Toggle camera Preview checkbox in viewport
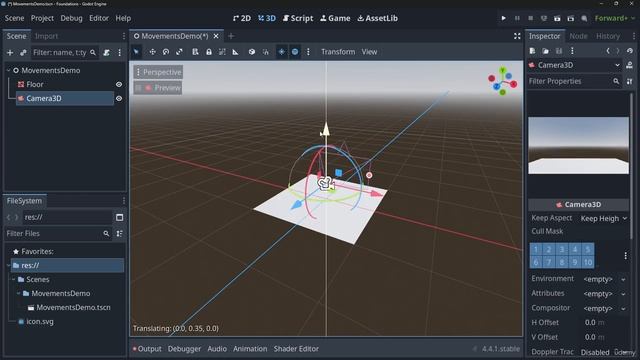The image size is (640, 360). 158,88
